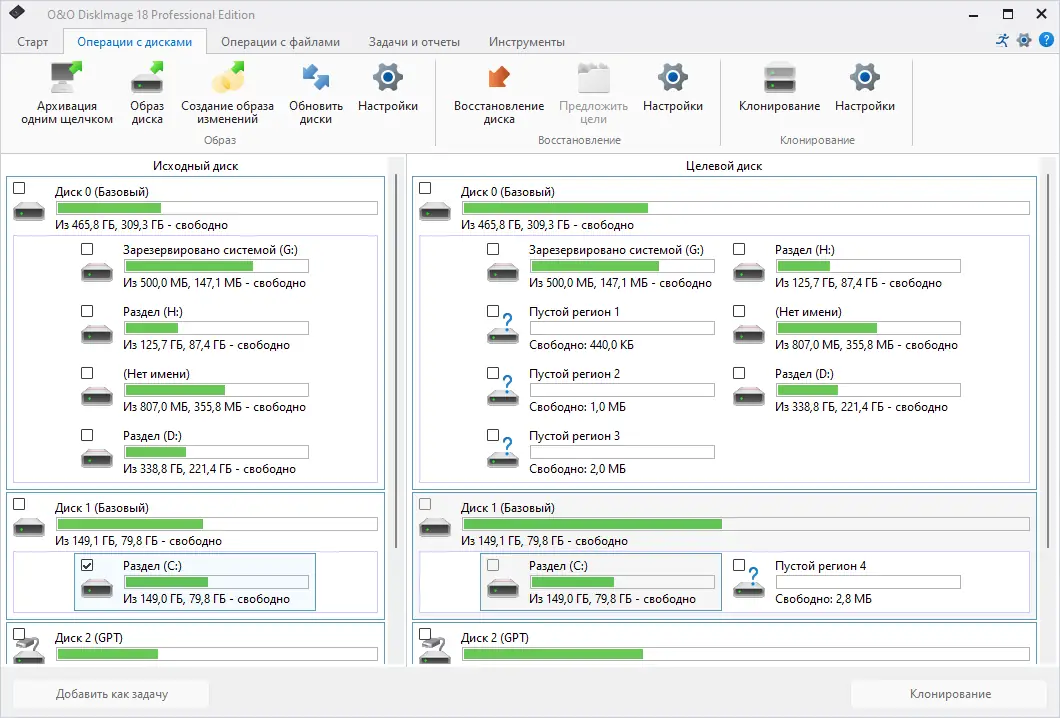Uncheck source Раздел (C:) checkbox
This screenshot has width=1060, height=718.
coord(87,565)
